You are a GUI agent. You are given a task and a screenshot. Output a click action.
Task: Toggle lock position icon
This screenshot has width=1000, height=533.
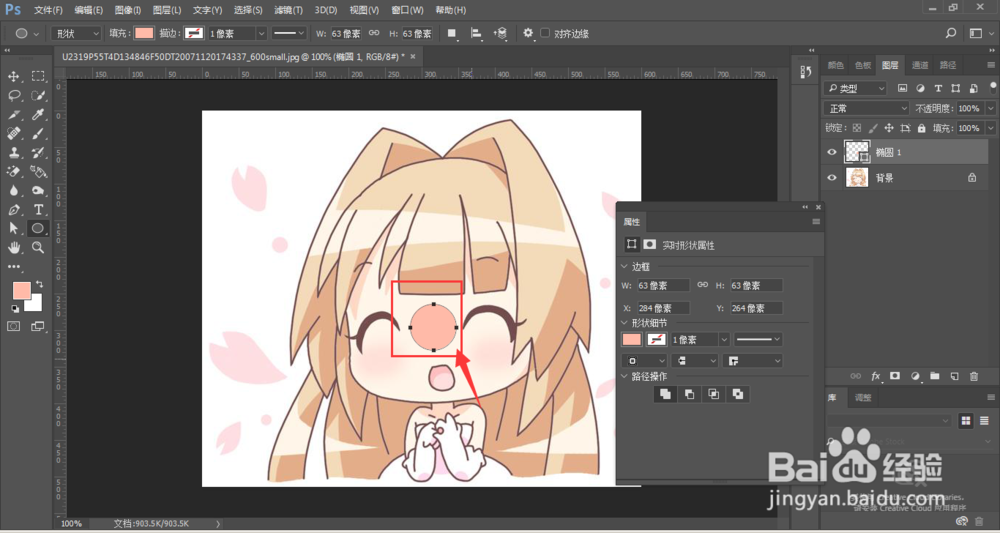point(889,128)
